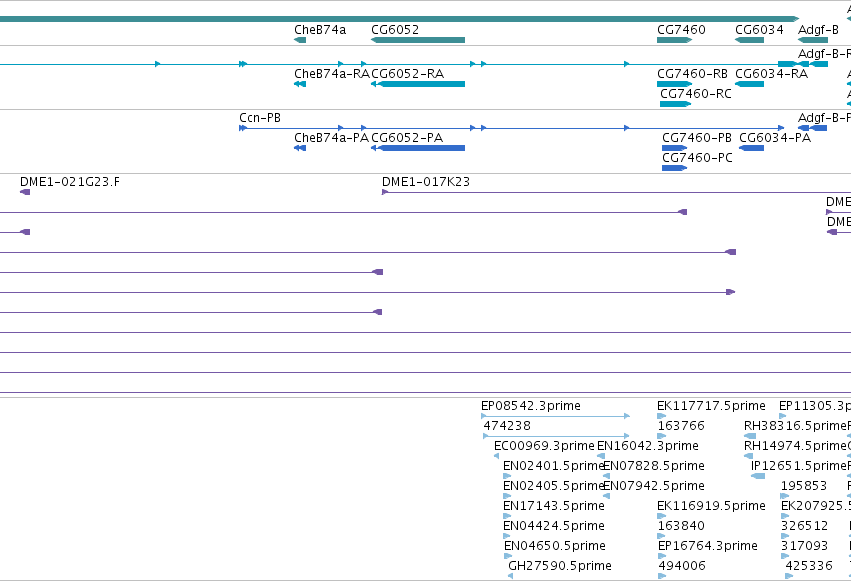Select the CG6034-RA transcript label
The image size is (851, 581).
(x=771, y=74)
